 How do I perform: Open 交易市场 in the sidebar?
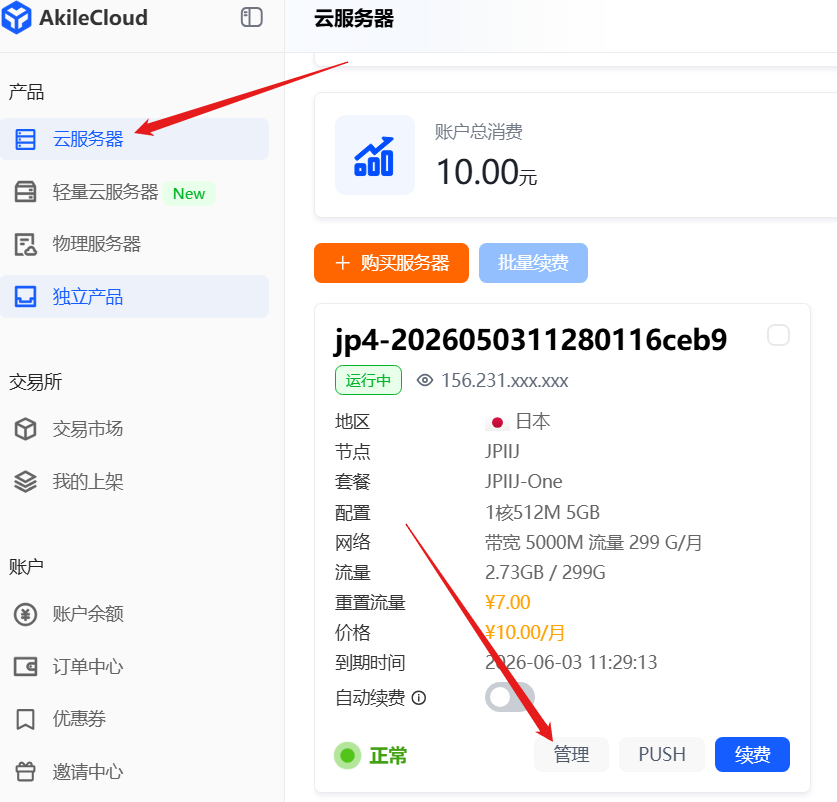(x=134, y=429)
